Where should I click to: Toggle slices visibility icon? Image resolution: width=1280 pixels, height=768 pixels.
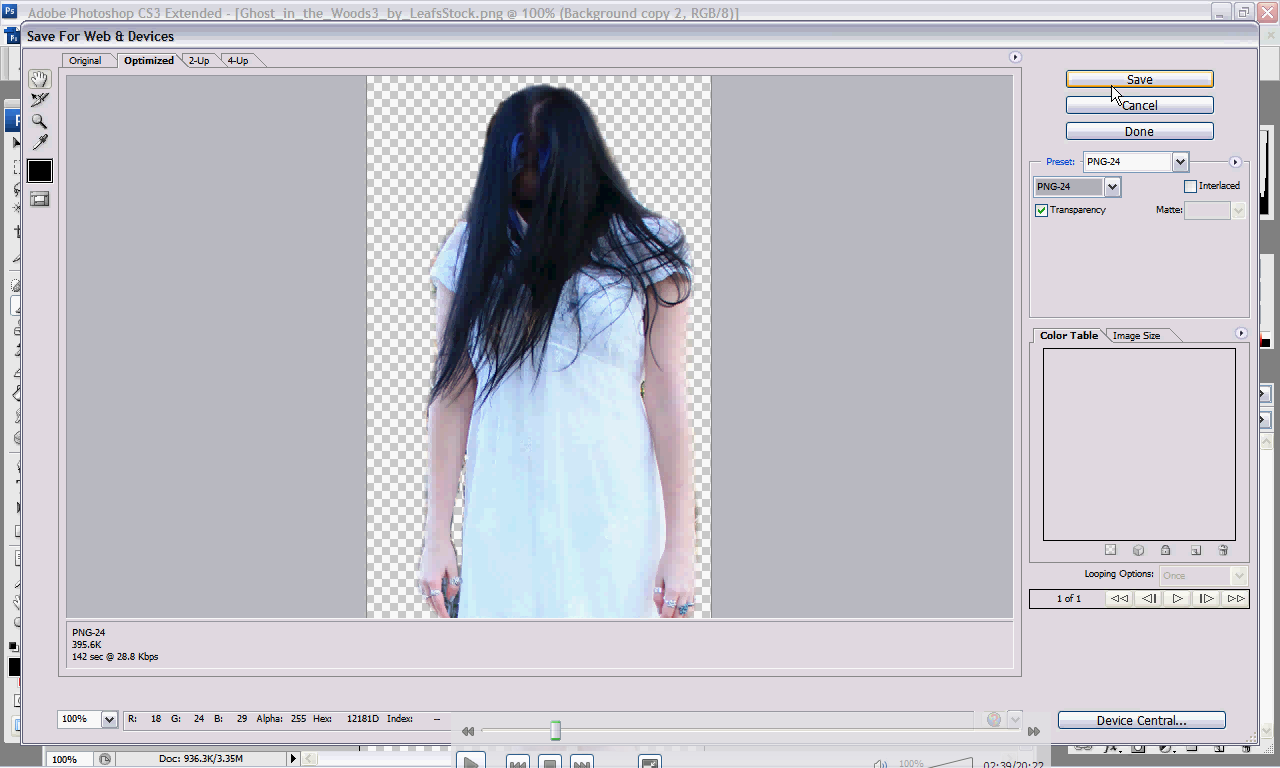(39, 199)
